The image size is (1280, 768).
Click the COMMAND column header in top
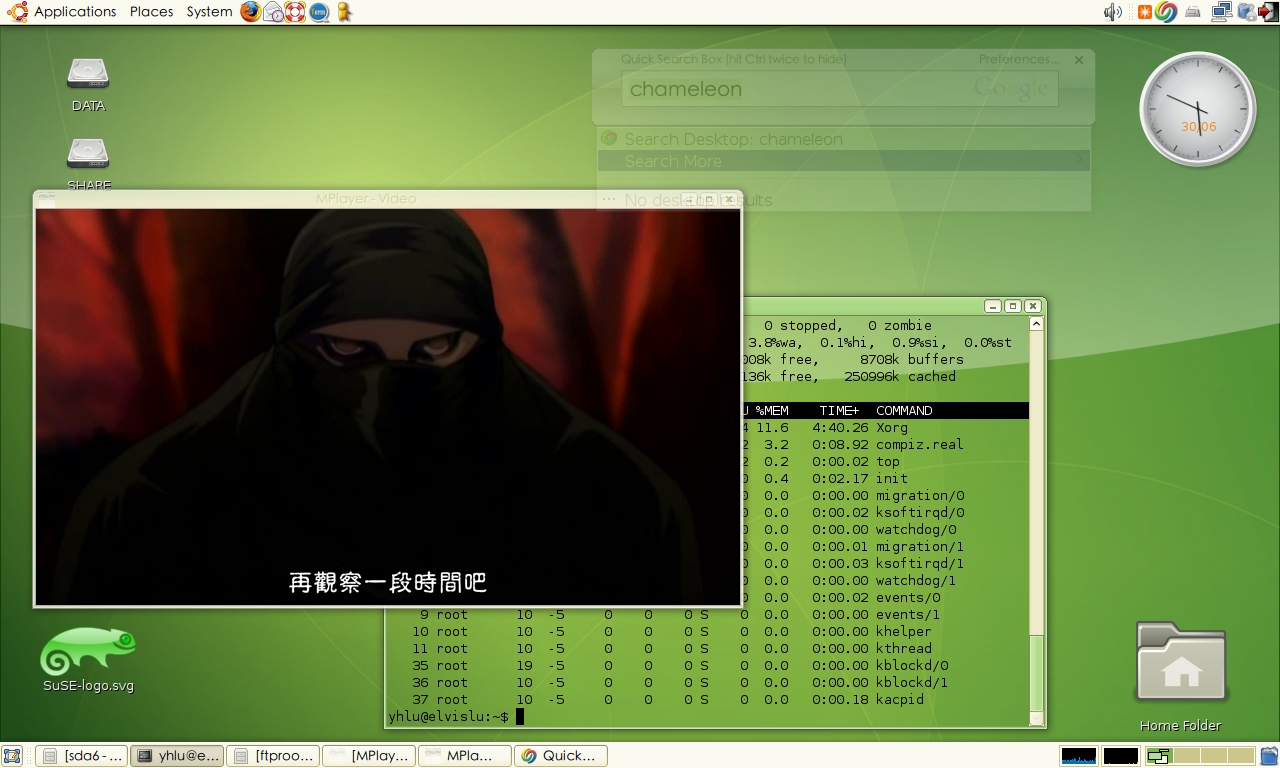tap(904, 411)
